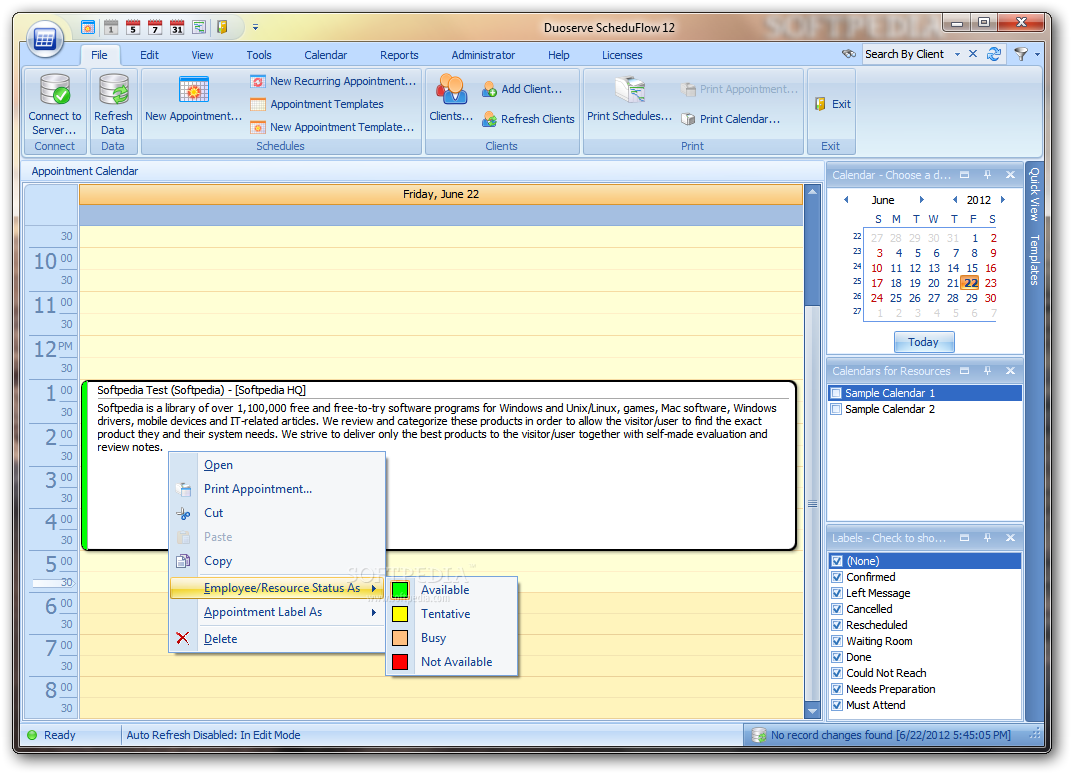Click Add Client in ribbon
This screenshot has width=1072, height=774.
point(522,89)
